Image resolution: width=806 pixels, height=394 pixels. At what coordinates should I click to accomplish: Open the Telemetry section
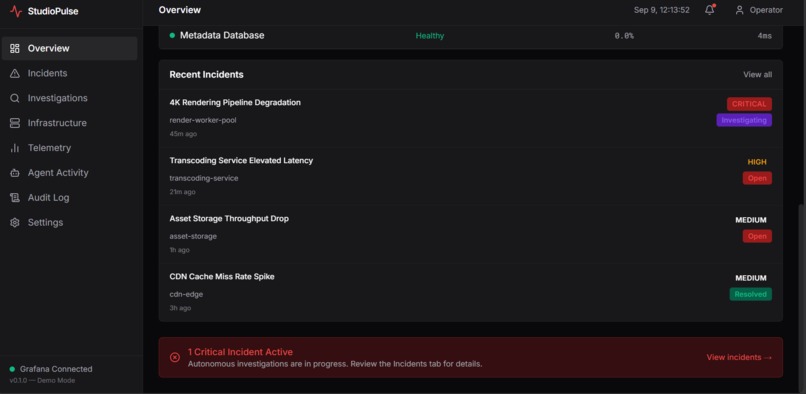click(69, 148)
